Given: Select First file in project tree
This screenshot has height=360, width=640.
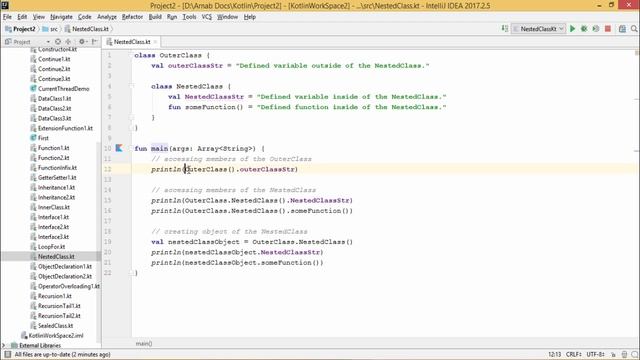Looking at the screenshot, I should 43,138.
